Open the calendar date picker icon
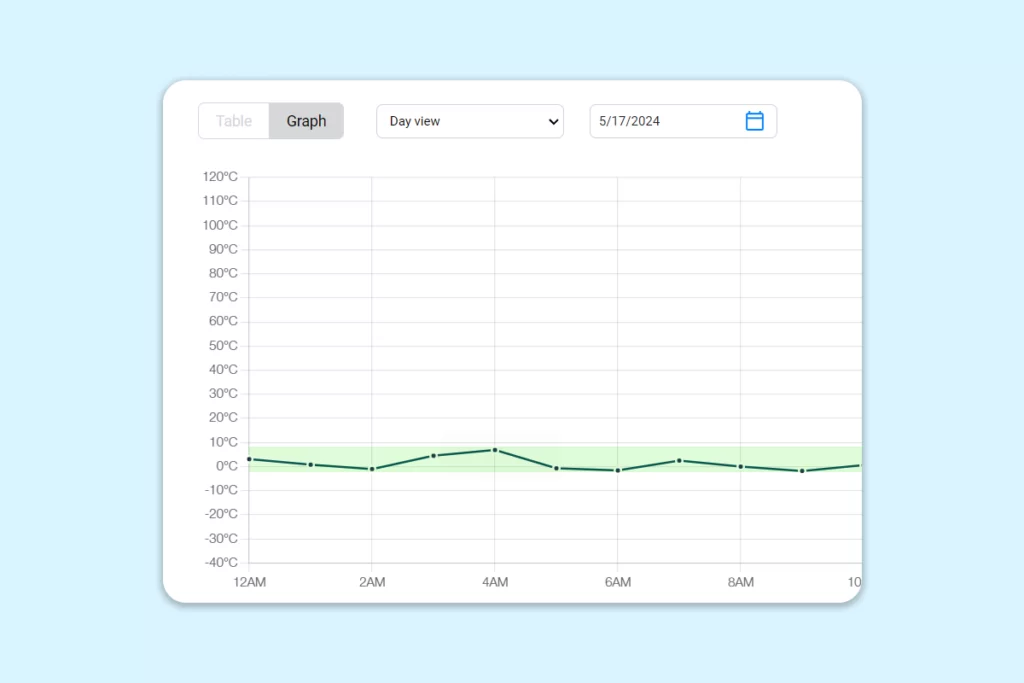Viewport: 1024px width, 683px height. click(754, 121)
